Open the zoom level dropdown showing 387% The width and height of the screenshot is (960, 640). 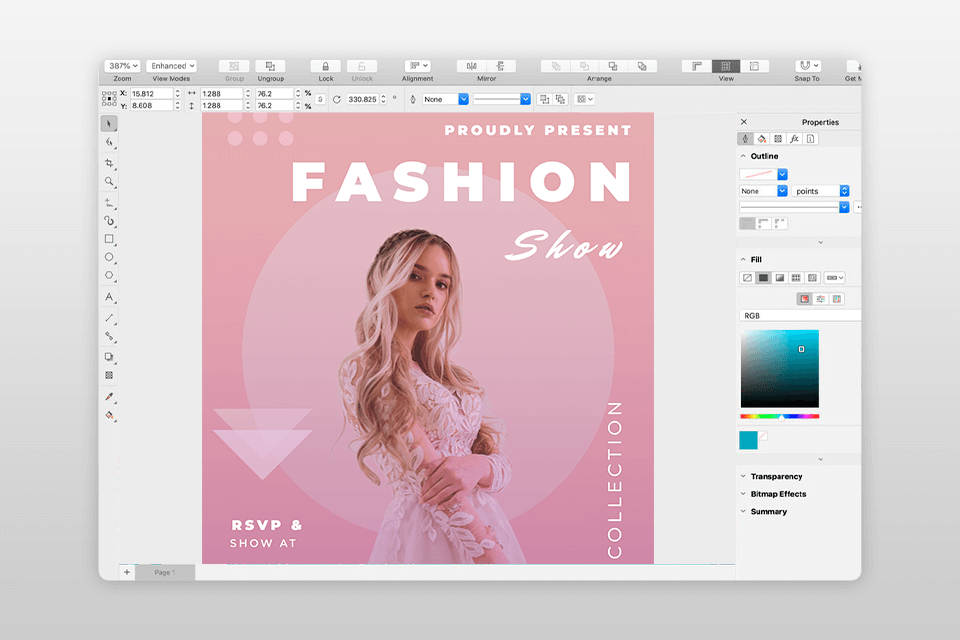(121, 65)
